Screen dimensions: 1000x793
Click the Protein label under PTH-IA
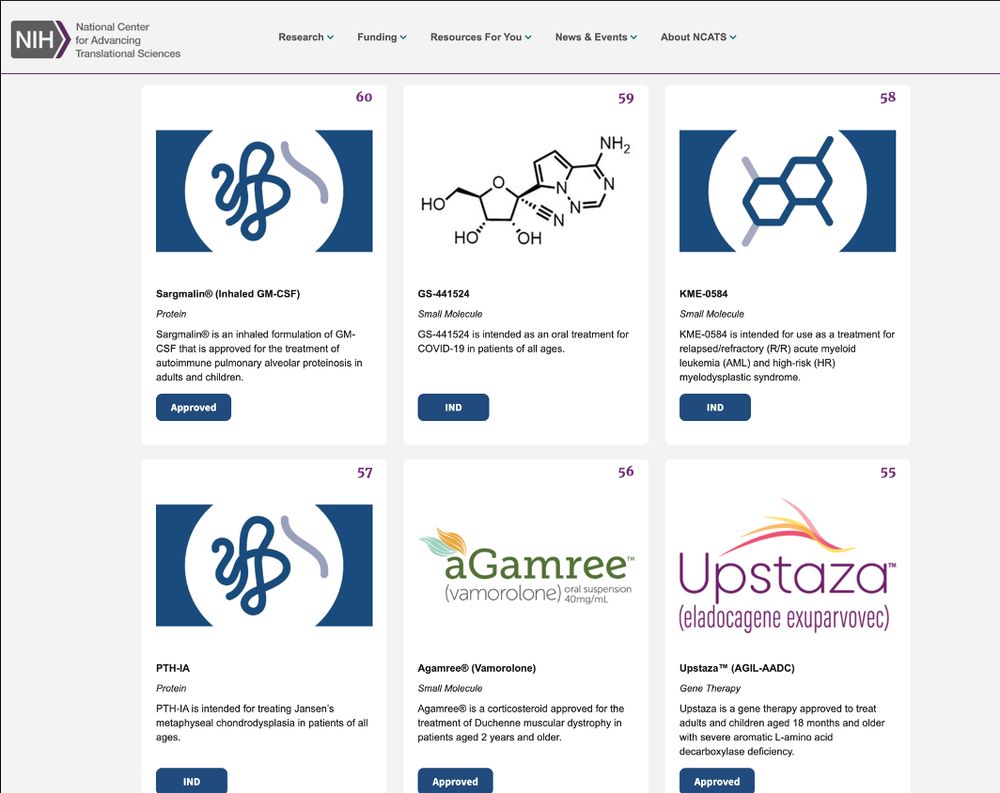[171, 688]
